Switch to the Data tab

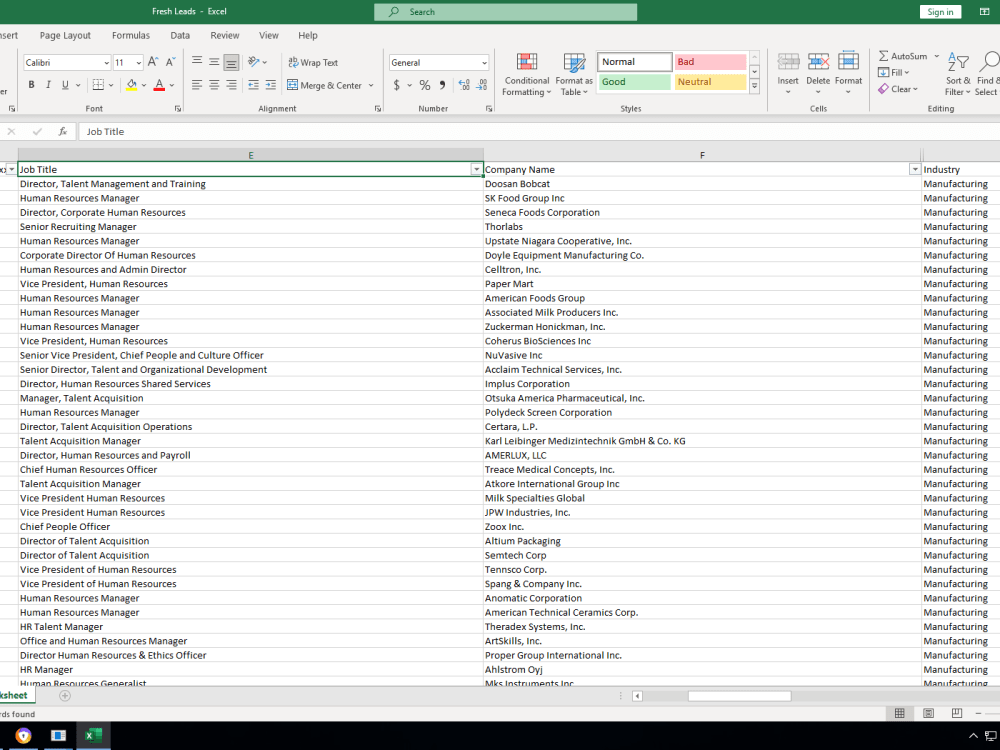click(180, 36)
